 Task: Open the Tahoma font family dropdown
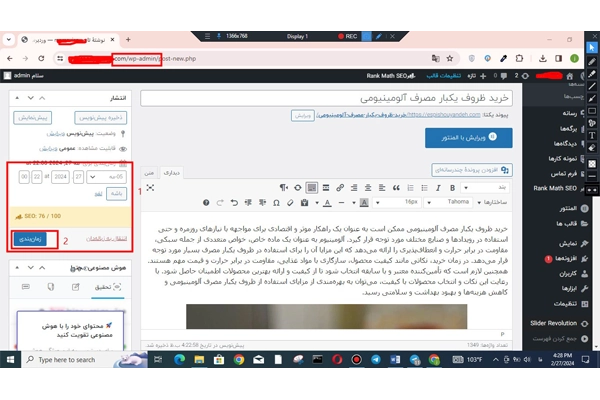point(447,202)
